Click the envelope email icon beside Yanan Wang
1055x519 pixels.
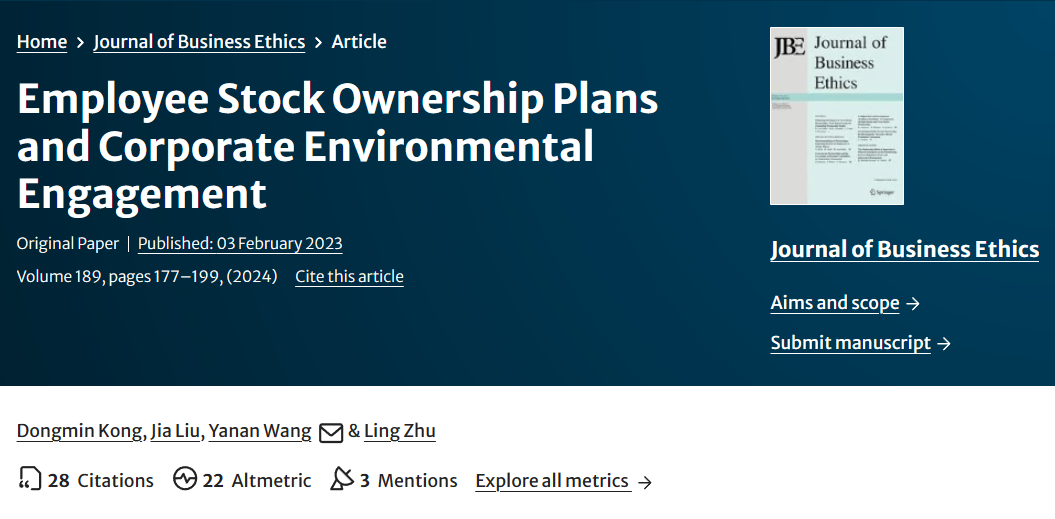pyautogui.click(x=330, y=432)
